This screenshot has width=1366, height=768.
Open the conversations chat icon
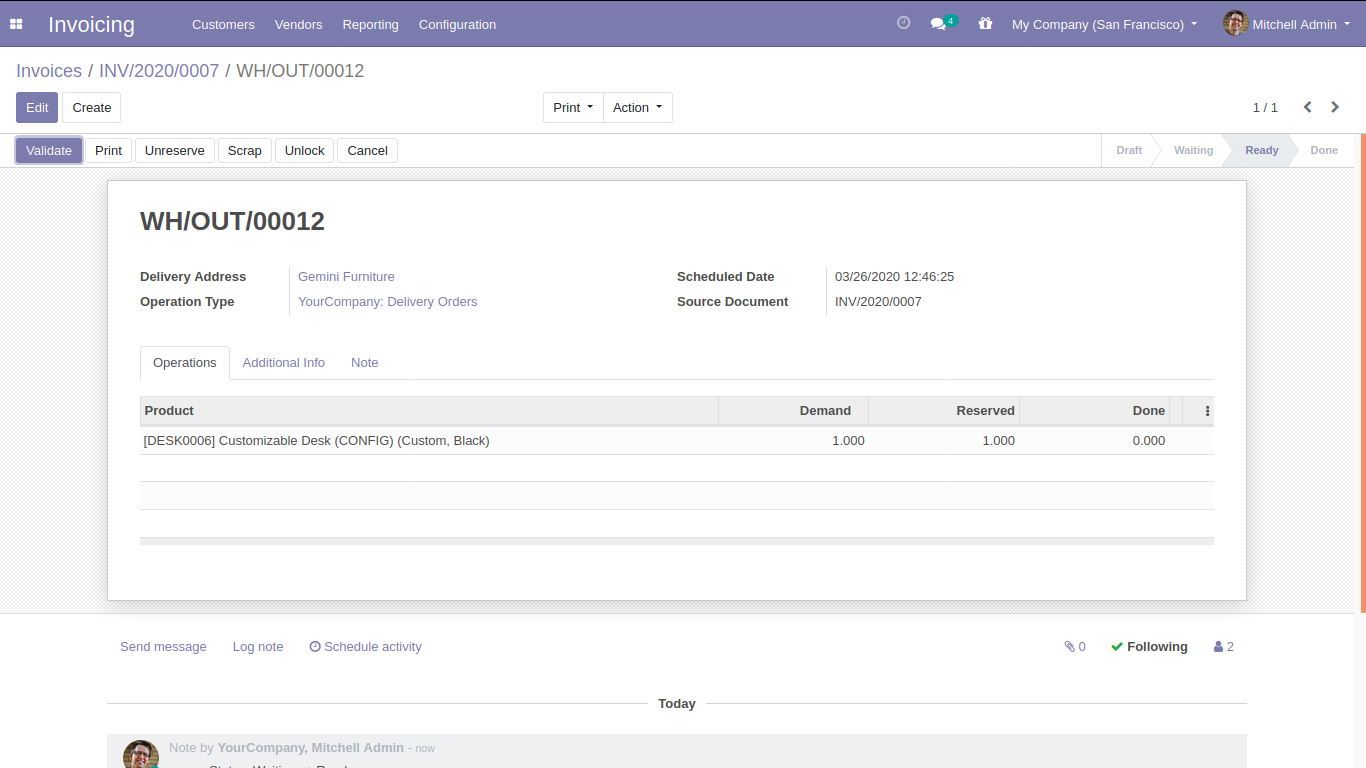[939, 24]
